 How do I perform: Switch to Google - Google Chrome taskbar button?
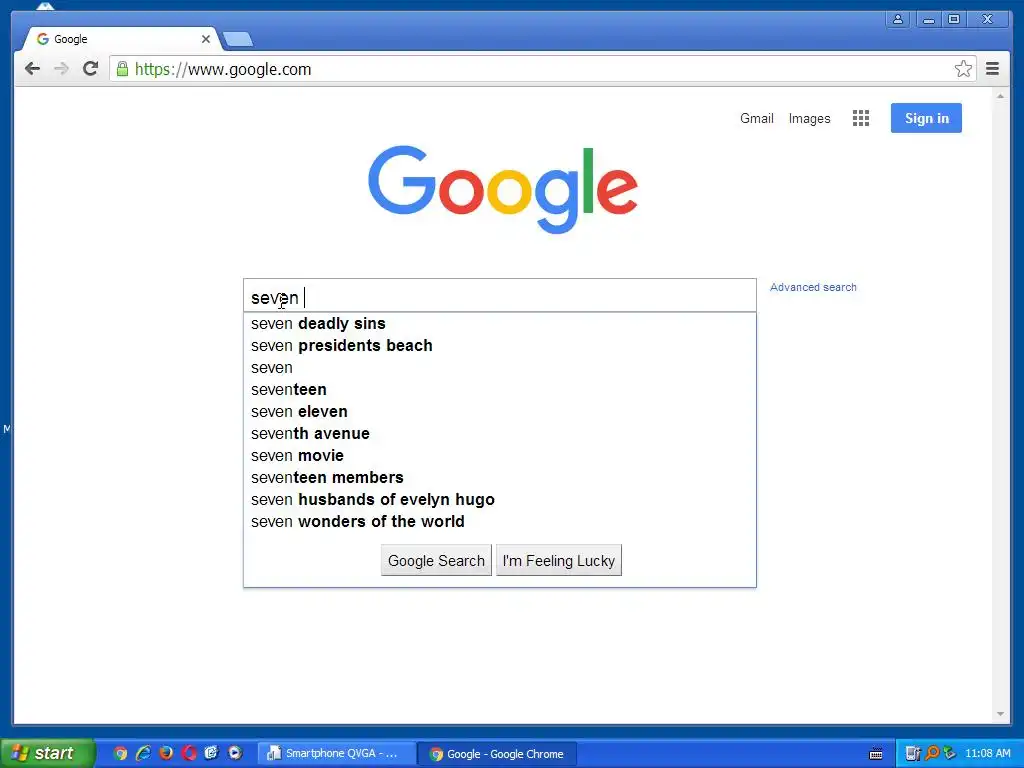click(496, 754)
